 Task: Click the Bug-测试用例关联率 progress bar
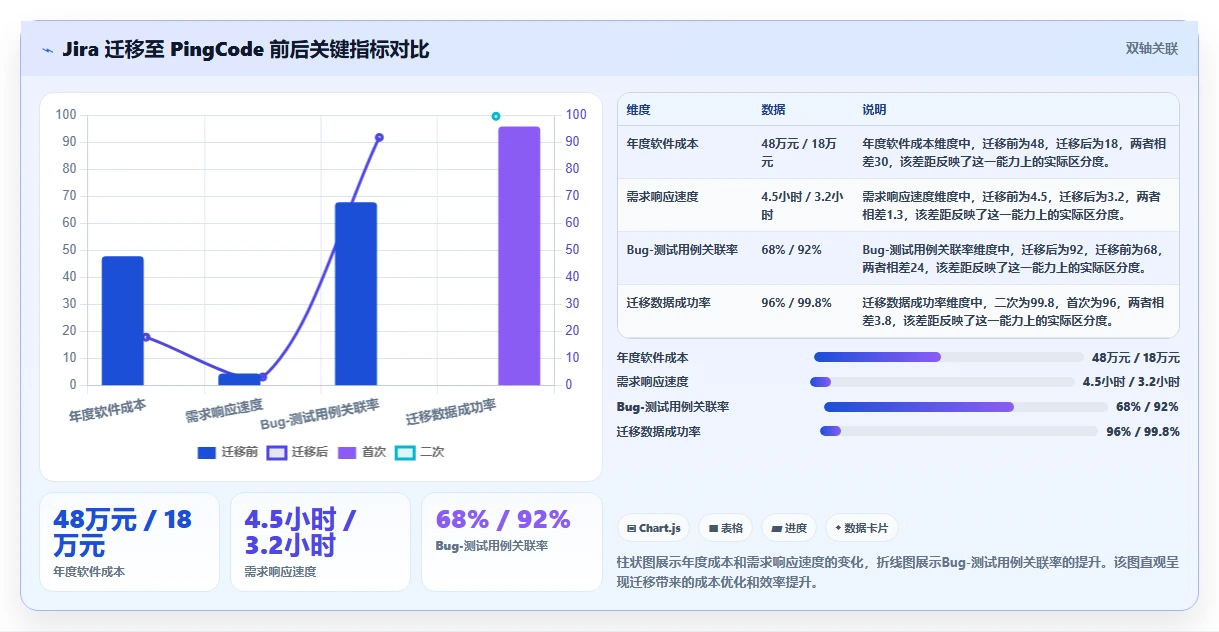pos(966,407)
